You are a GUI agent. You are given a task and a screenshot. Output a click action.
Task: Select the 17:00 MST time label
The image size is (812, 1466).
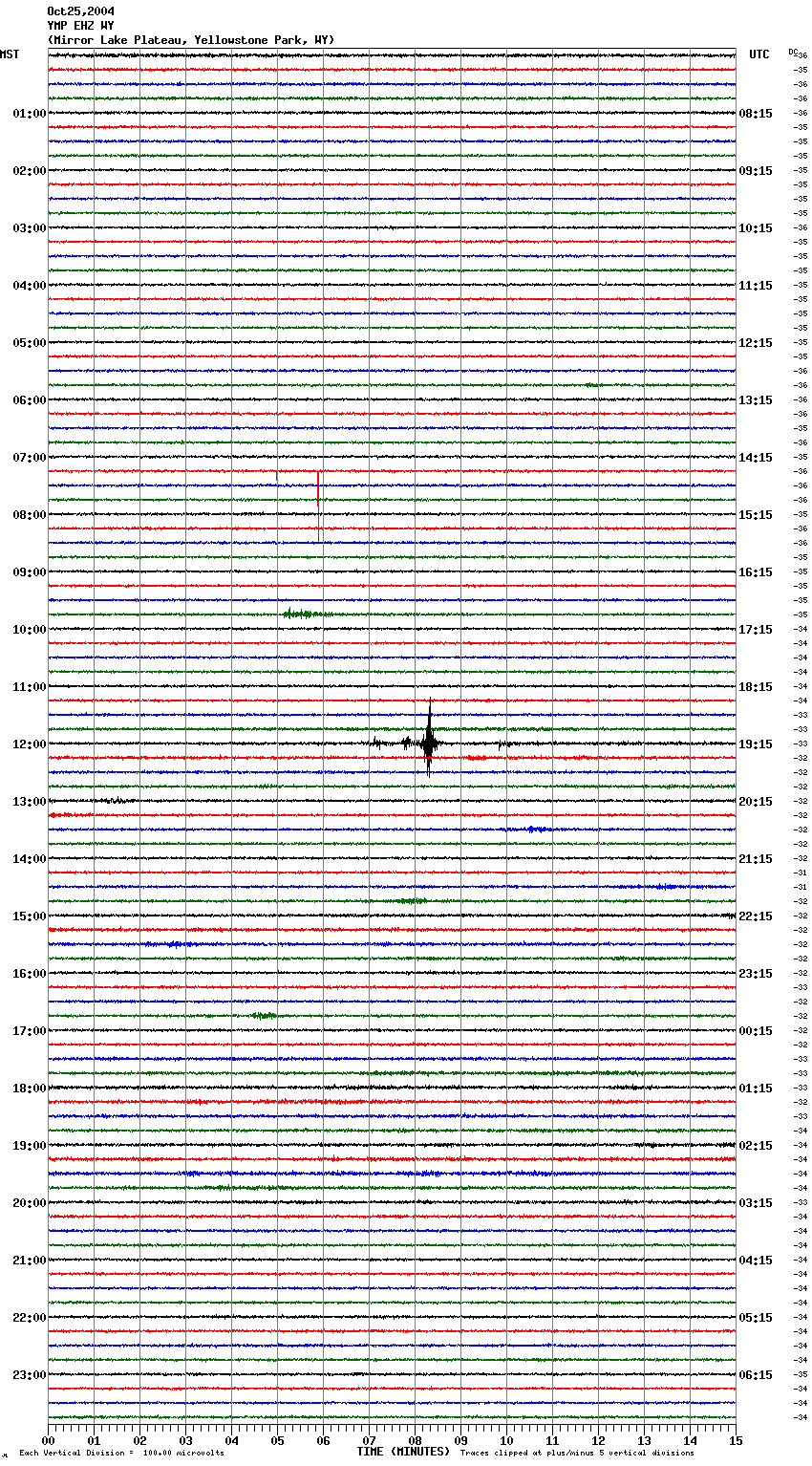pyautogui.click(x=29, y=1031)
